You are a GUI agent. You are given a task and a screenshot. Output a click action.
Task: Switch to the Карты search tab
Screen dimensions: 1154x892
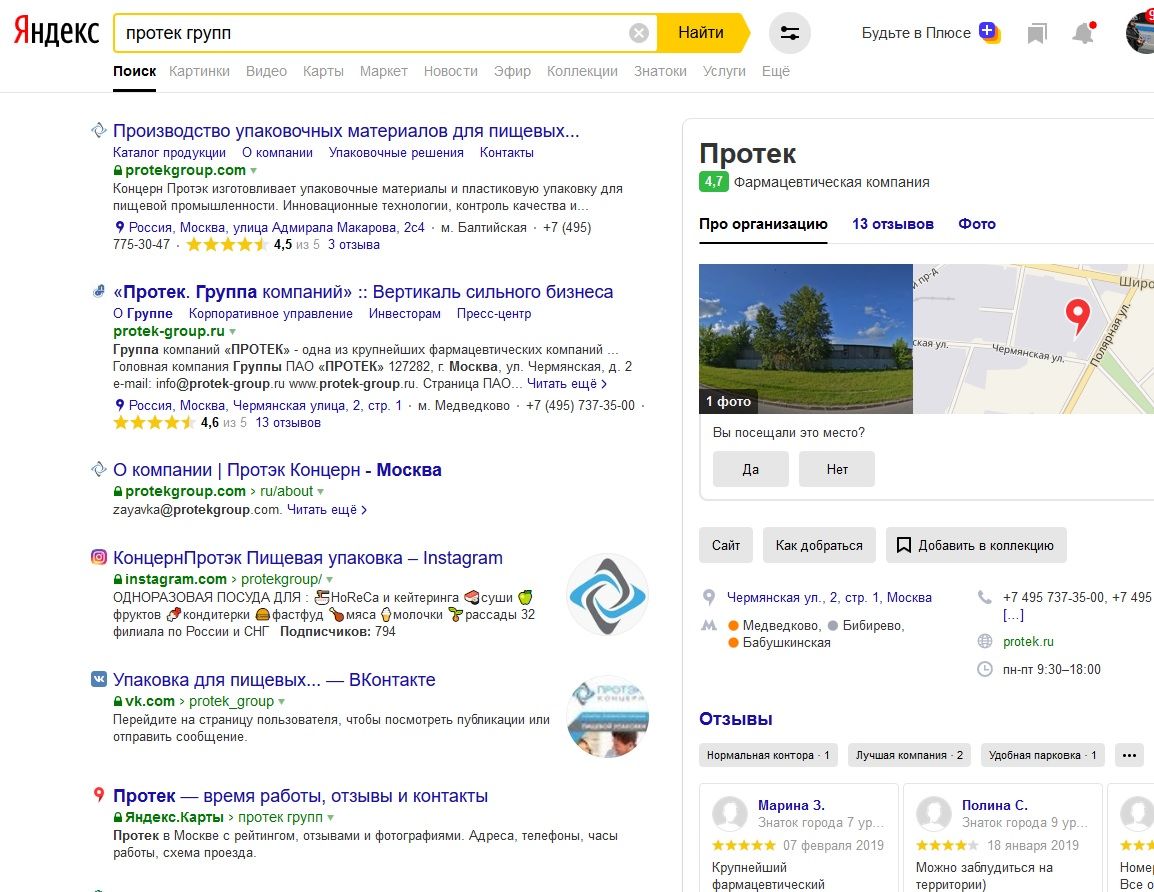323,71
